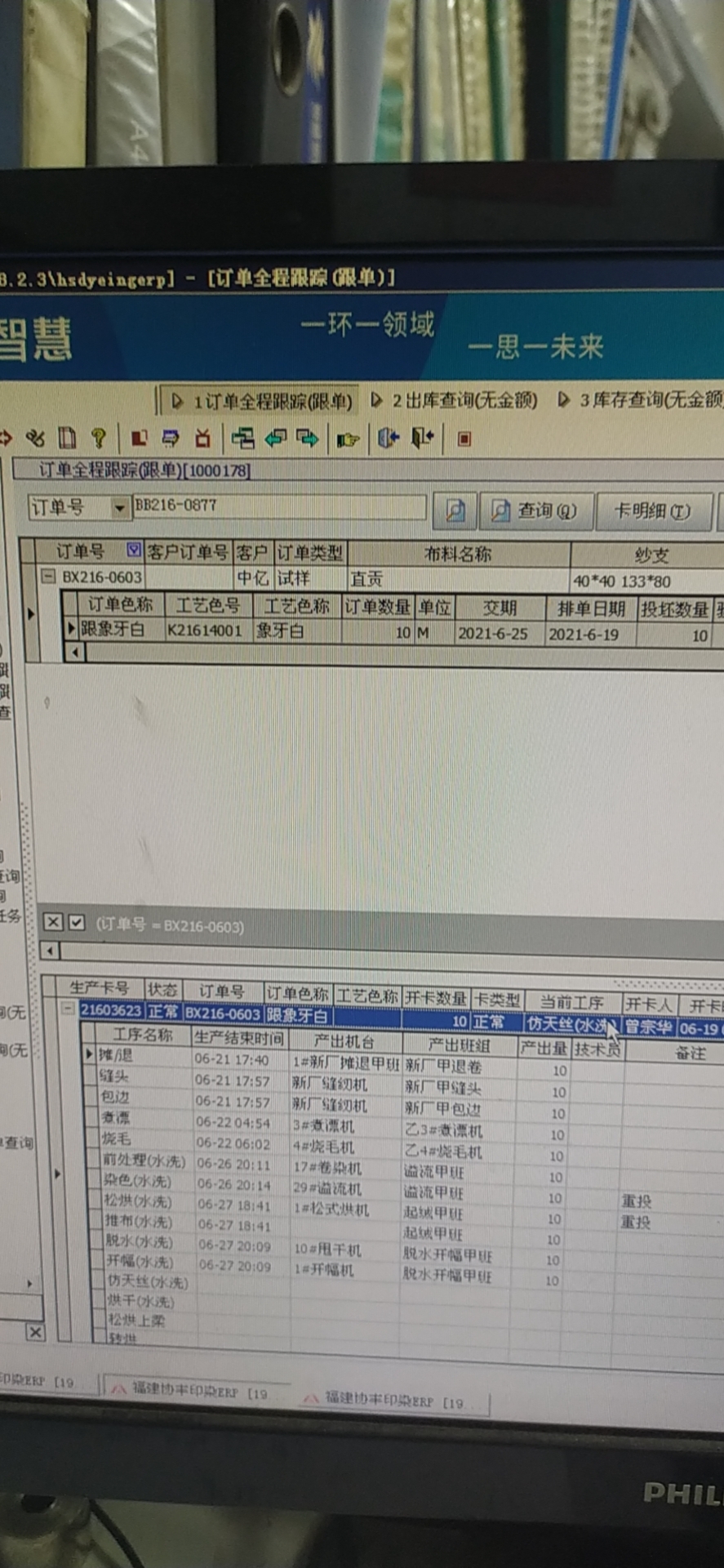Image resolution: width=724 pixels, height=1568 pixels.
Task: Click the 查询(Q) button
Action: 535,511
